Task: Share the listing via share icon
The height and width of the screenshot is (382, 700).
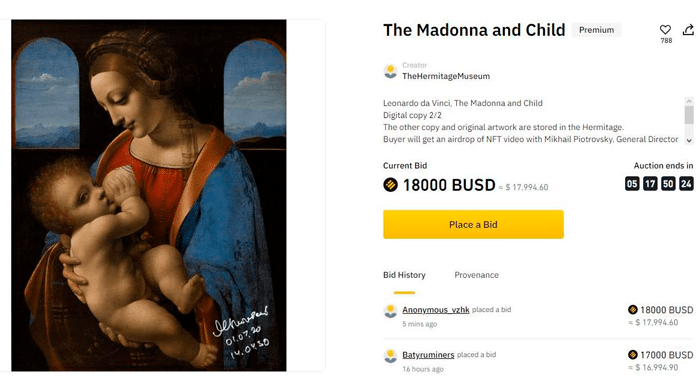Action: (x=688, y=29)
